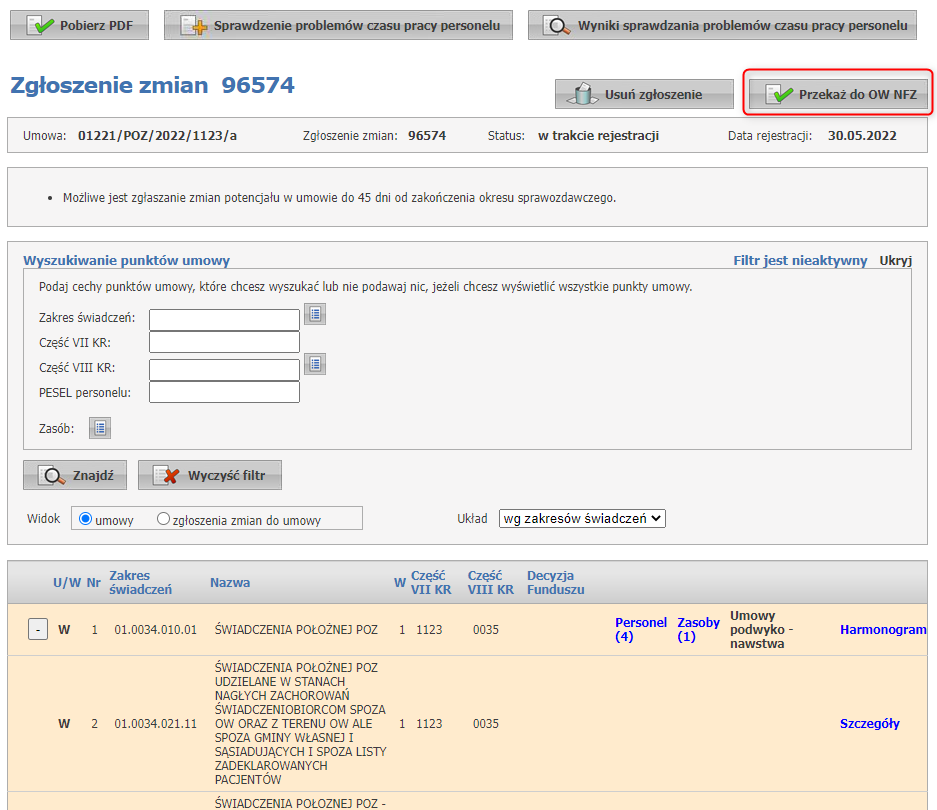Open Harmonogram link for row 1
This screenshot has width=937, height=810.
[x=883, y=630]
